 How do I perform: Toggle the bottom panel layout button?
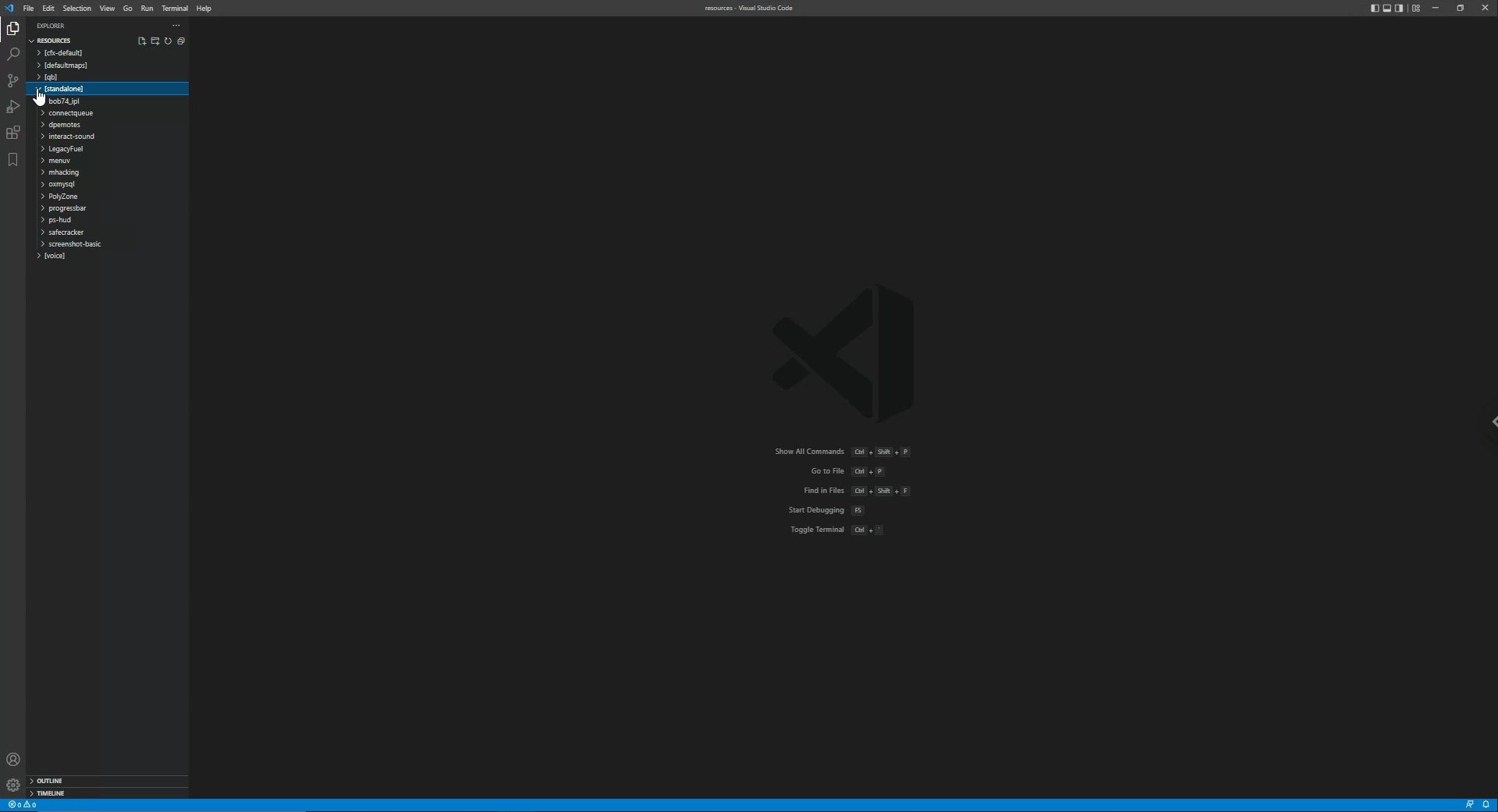pos(1387,9)
